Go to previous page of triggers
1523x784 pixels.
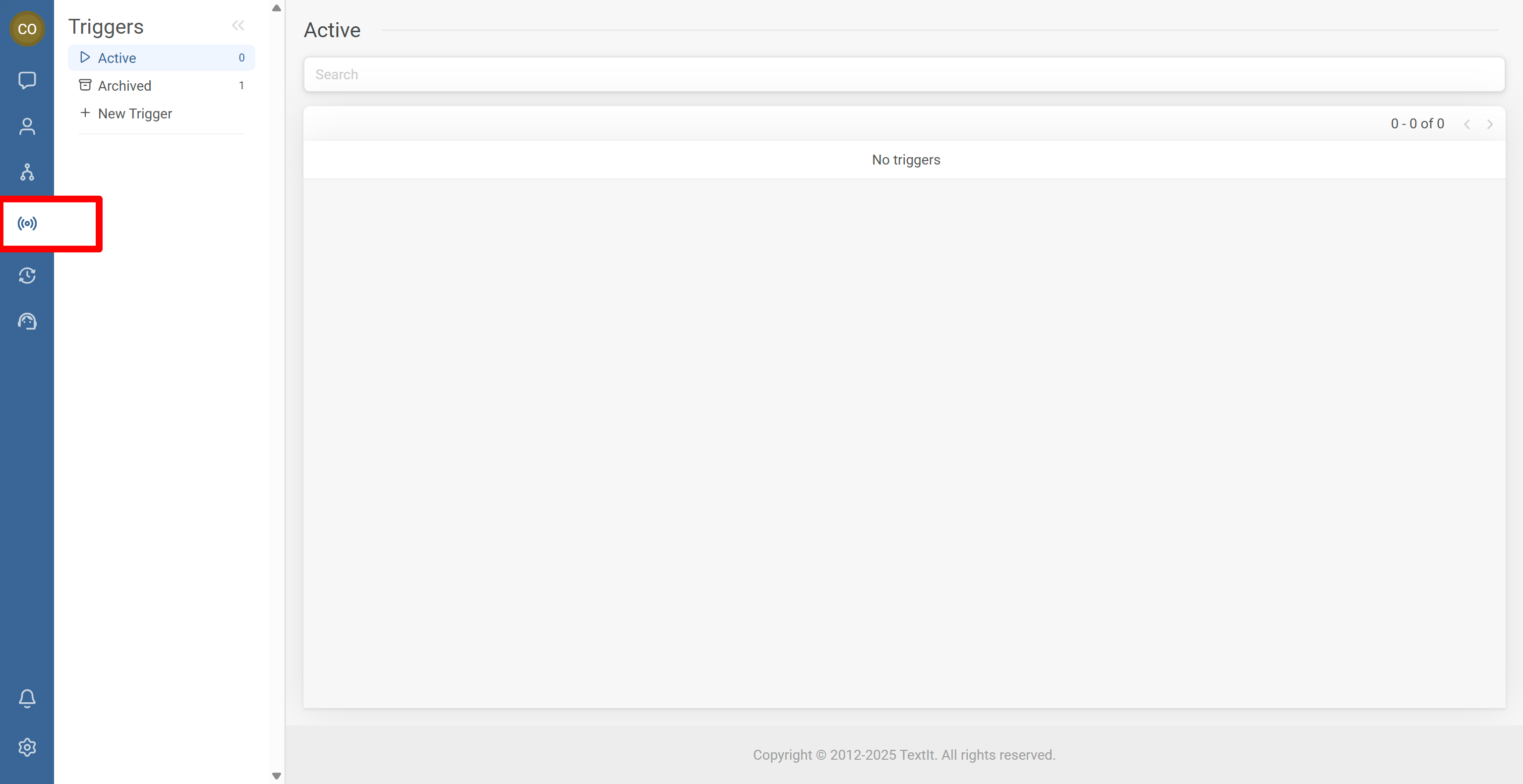pyautogui.click(x=1467, y=124)
